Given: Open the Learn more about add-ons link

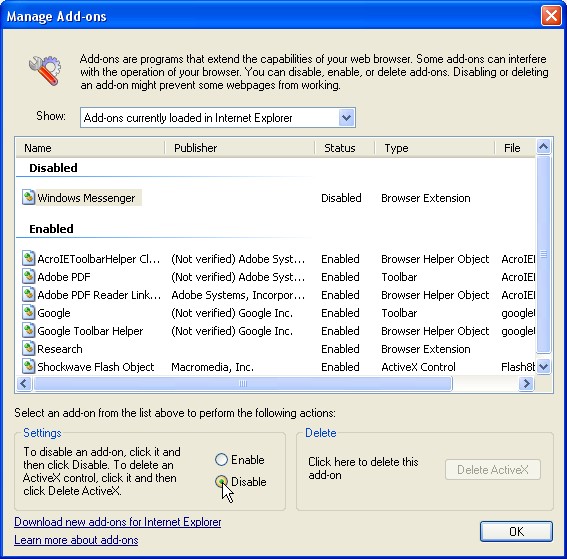Looking at the screenshot, I should point(76,540).
